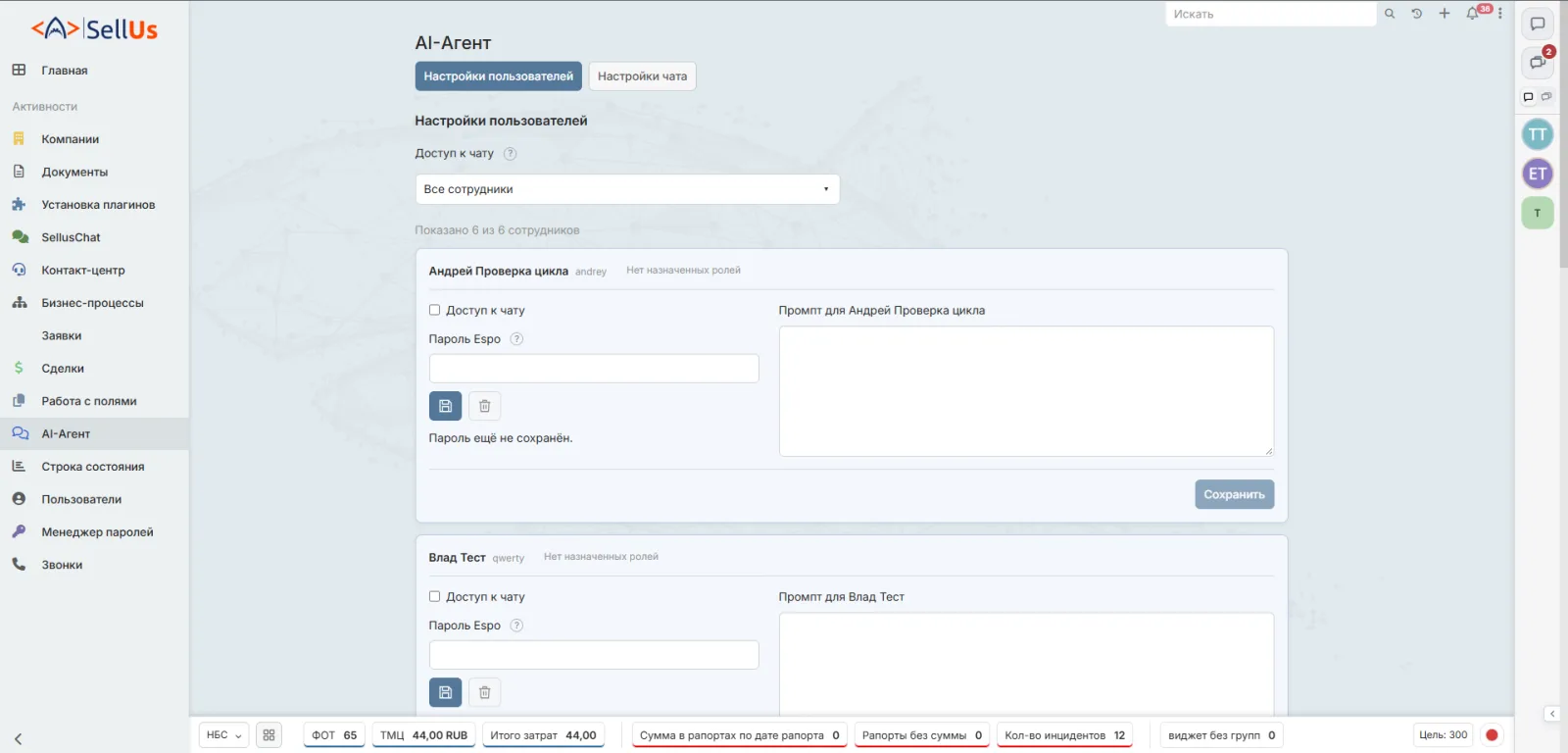Click help icon next to Доступ к чату heading
The width and height of the screenshot is (1568, 753).
[x=510, y=153]
